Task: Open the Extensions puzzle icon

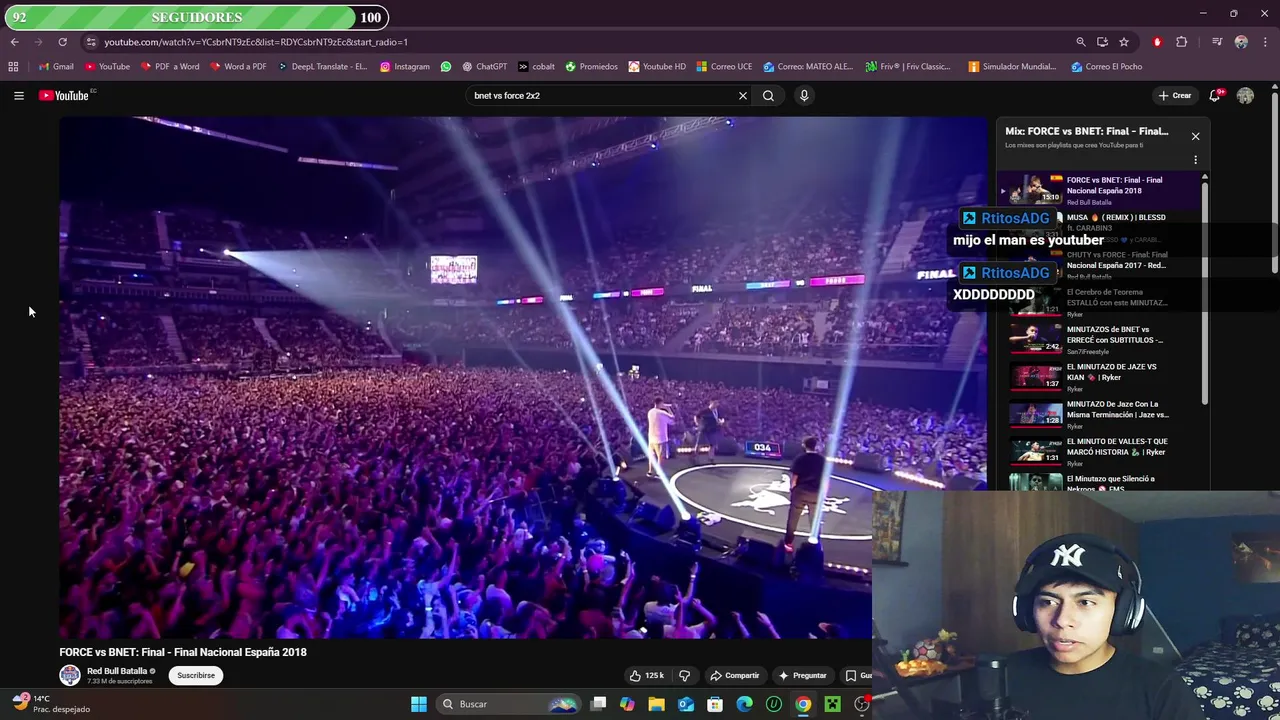Action: point(1182,42)
